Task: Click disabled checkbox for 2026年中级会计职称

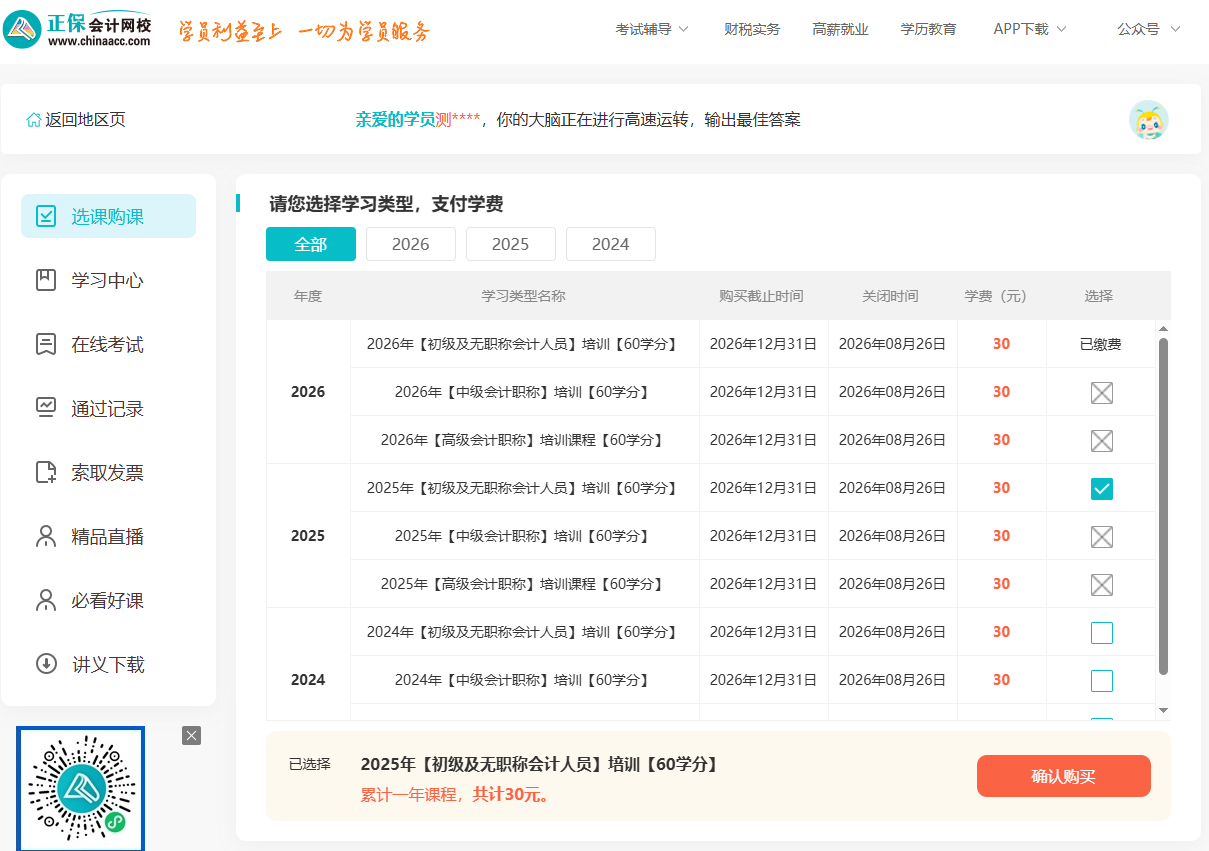Action: pyautogui.click(x=1102, y=392)
